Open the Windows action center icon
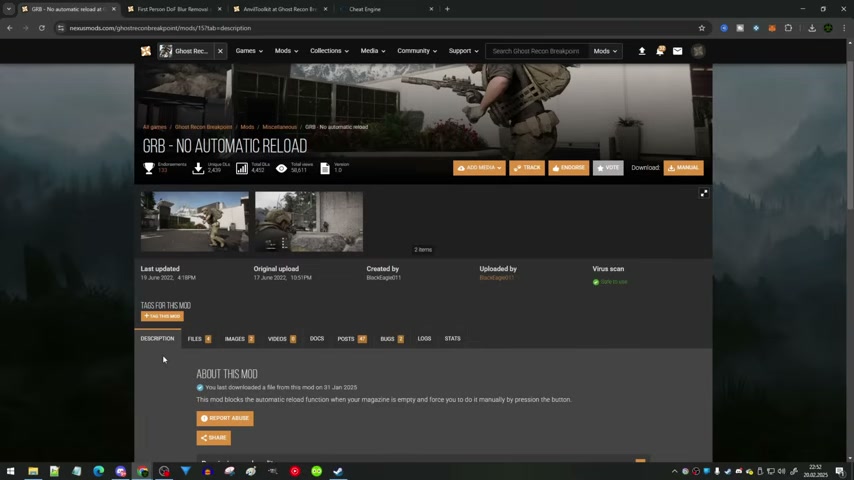Image resolution: width=854 pixels, height=480 pixels. pyautogui.click(x=840, y=471)
